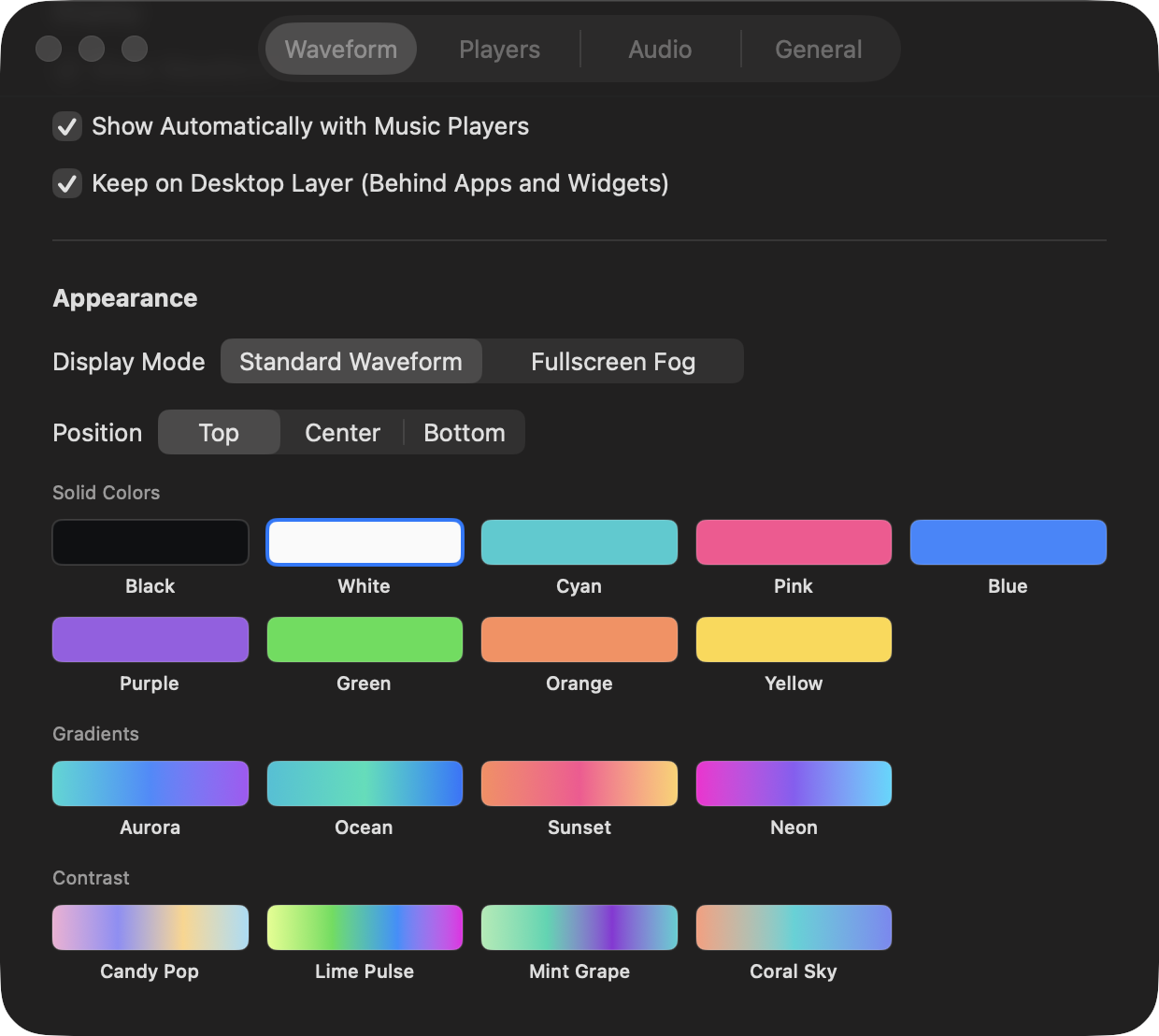Image resolution: width=1159 pixels, height=1036 pixels.
Task: Minimize the settings window
Action: click(x=92, y=49)
